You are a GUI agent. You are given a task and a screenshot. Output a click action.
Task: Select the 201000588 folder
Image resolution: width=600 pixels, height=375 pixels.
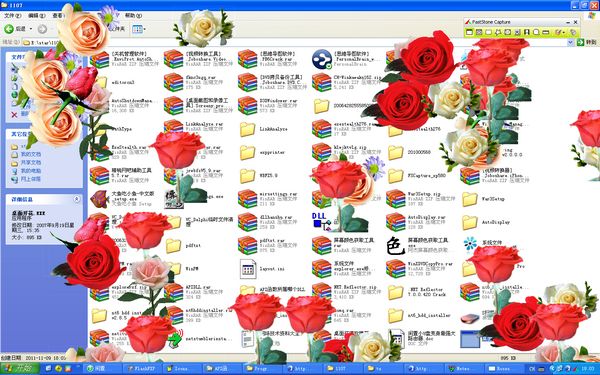395,152
